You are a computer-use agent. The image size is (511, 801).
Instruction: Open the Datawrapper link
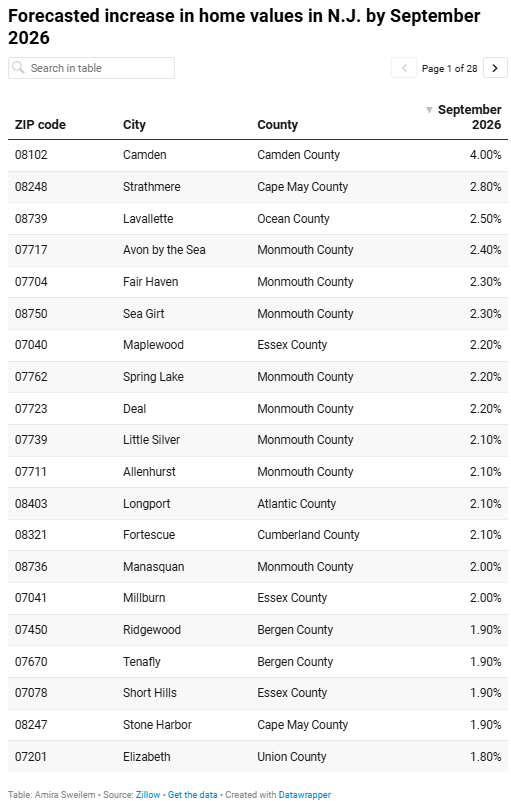tap(305, 794)
